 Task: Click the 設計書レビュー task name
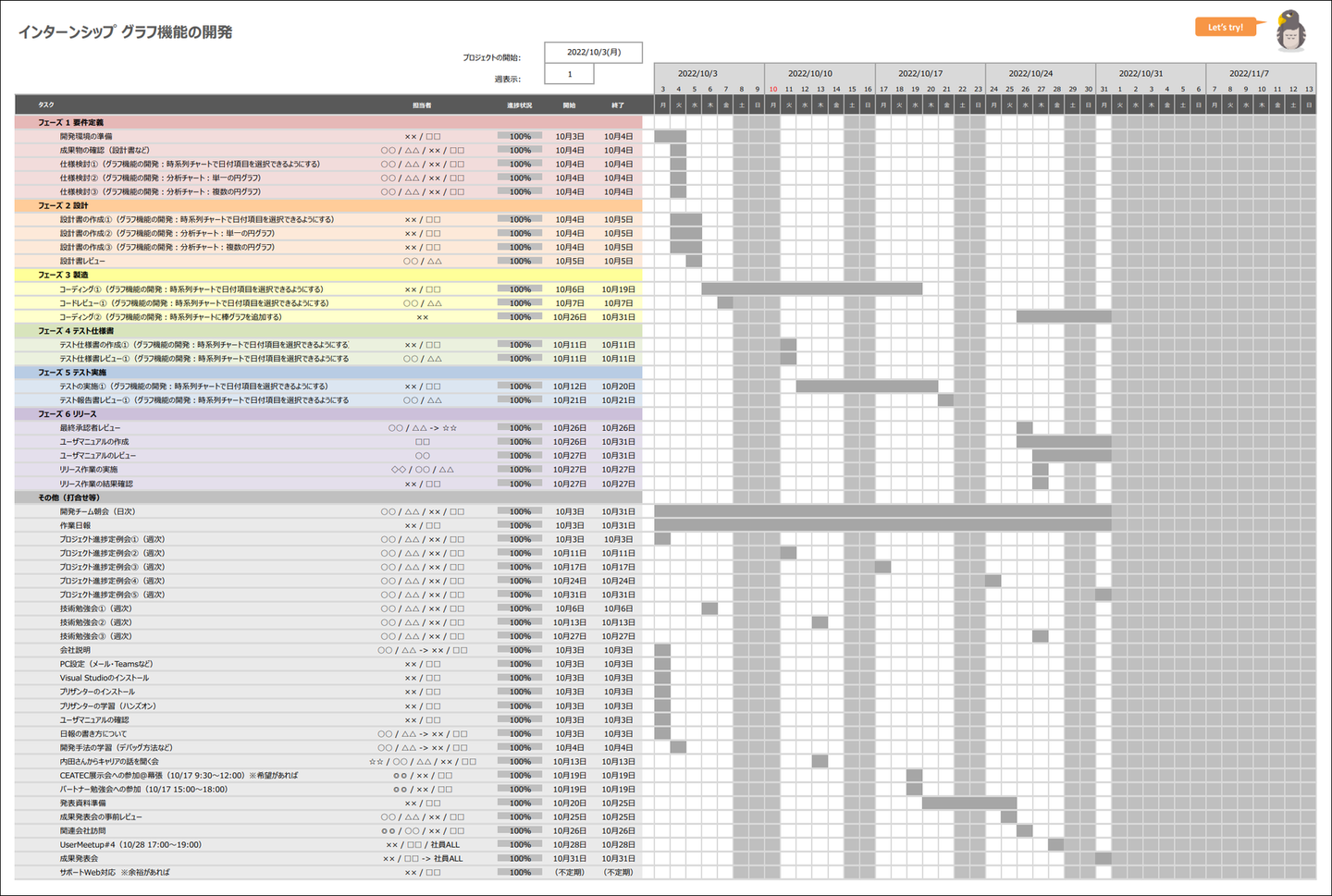[82, 261]
